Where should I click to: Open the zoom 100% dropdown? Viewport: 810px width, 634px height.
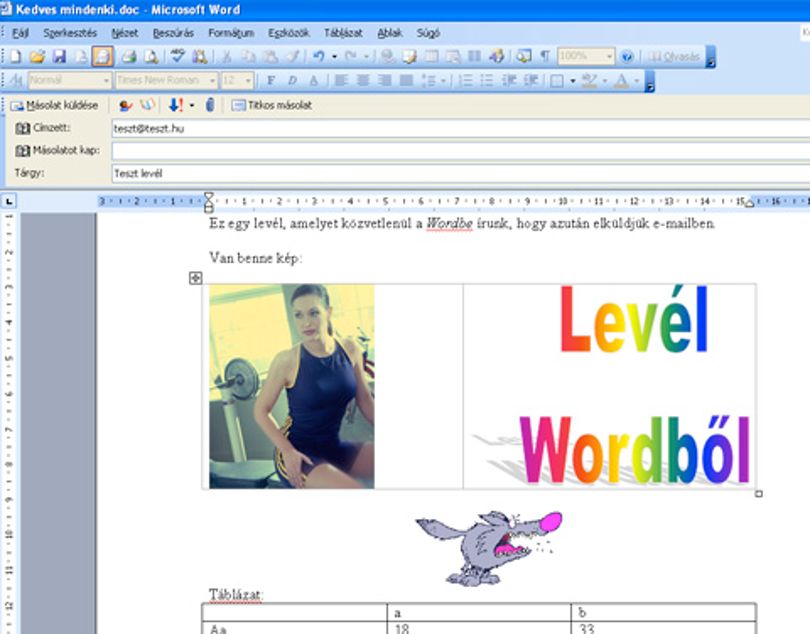610,56
